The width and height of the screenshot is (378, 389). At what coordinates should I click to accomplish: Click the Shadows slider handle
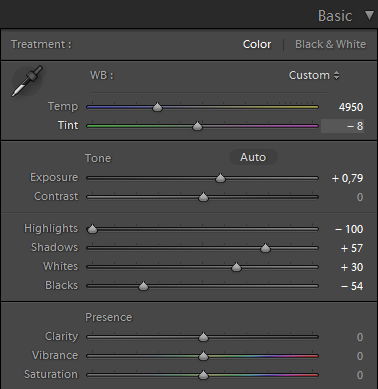(x=265, y=248)
